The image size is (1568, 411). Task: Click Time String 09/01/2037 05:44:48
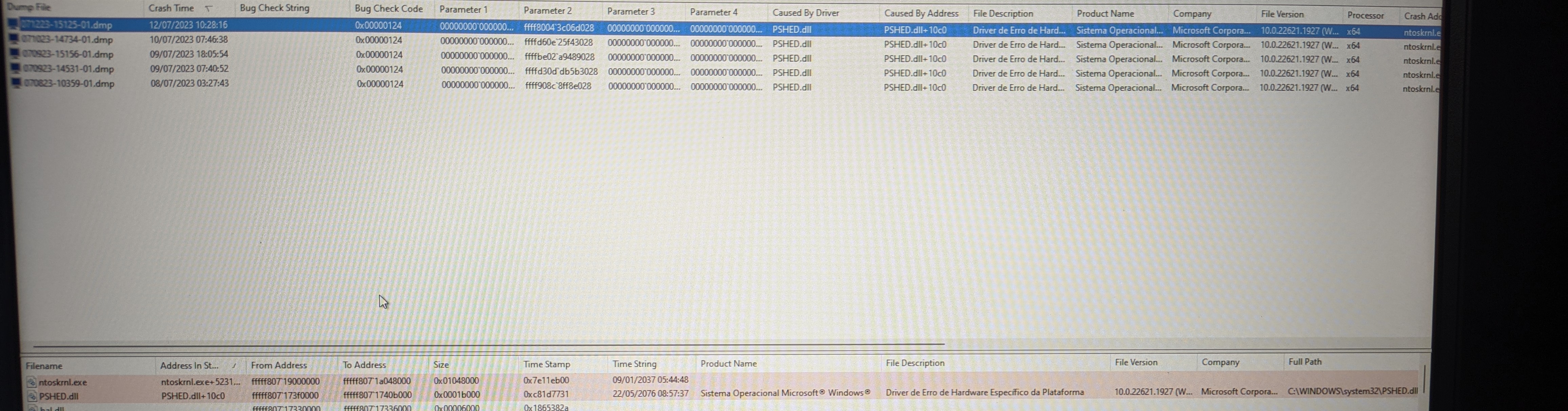[x=650, y=380]
